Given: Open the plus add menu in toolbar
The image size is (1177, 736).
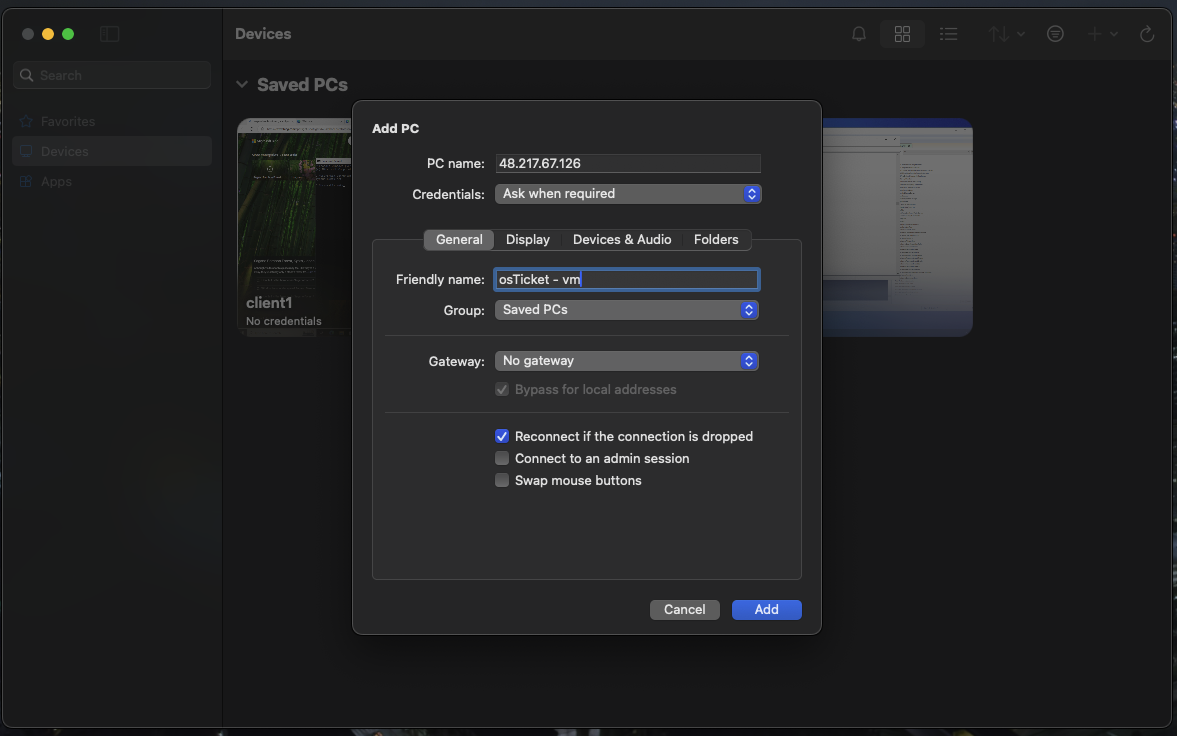Looking at the screenshot, I should pyautogui.click(x=1102, y=34).
